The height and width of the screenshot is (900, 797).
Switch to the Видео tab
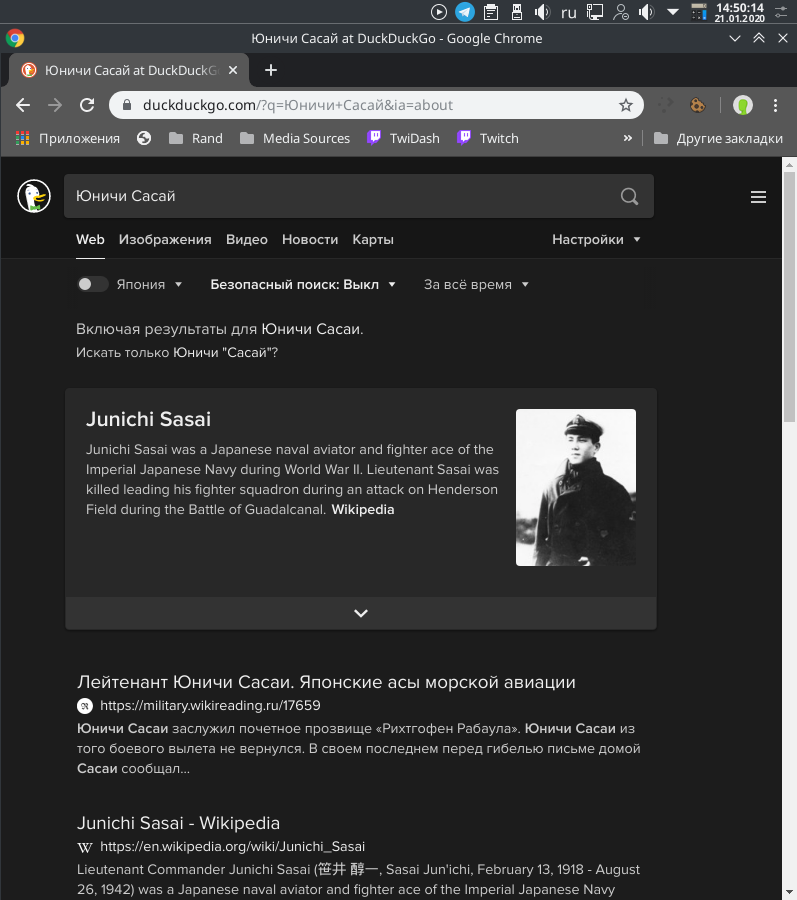pos(247,239)
